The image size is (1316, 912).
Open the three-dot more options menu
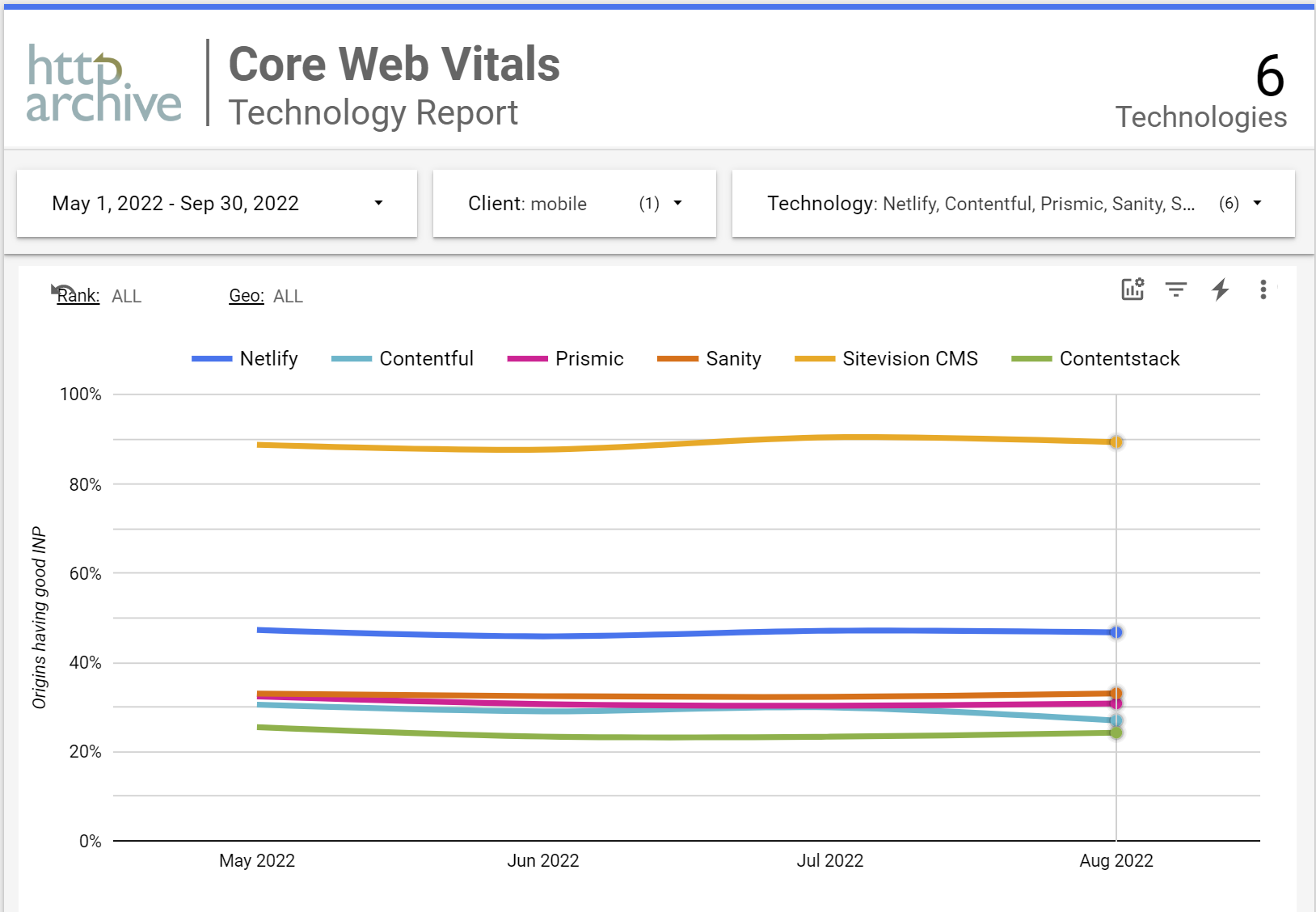click(x=1263, y=289)
